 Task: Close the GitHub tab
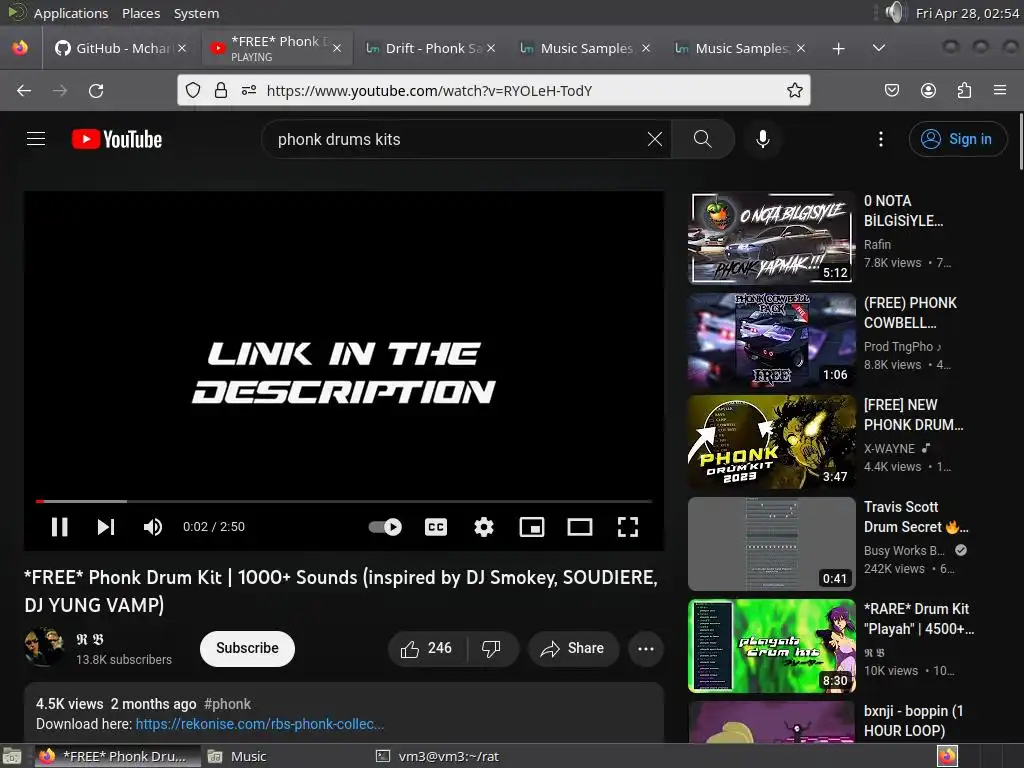182,48
